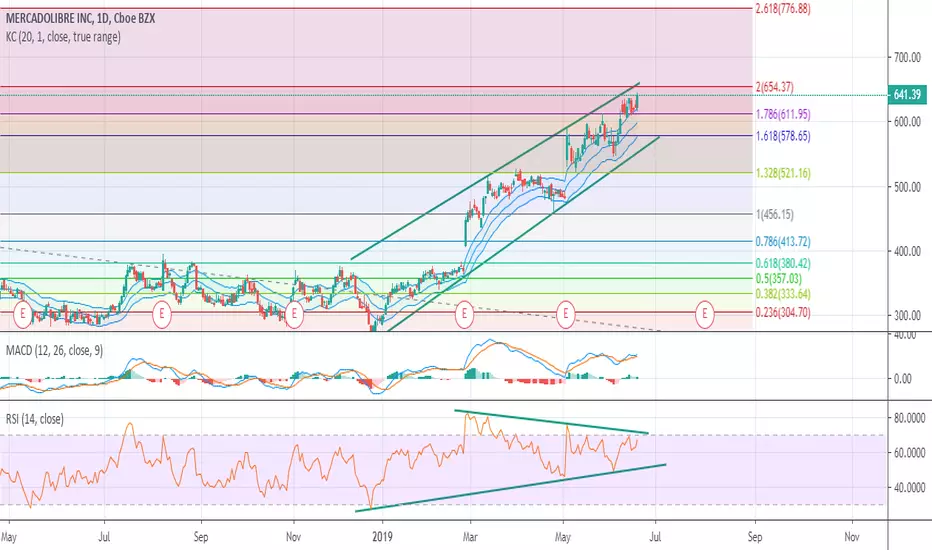
Task: Click the 600.00 price axis label
Action: pos(907,122)
